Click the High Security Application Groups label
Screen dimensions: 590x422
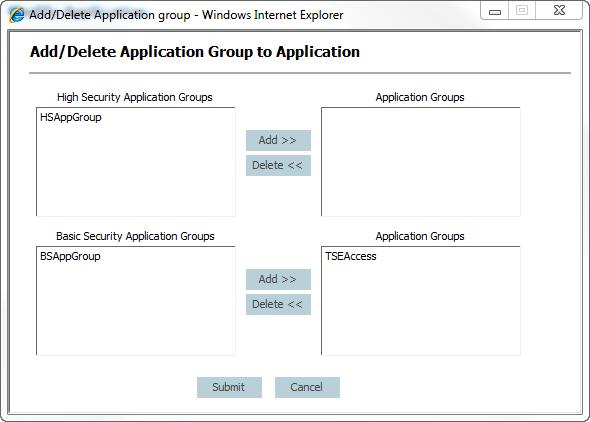click(135, 97)
